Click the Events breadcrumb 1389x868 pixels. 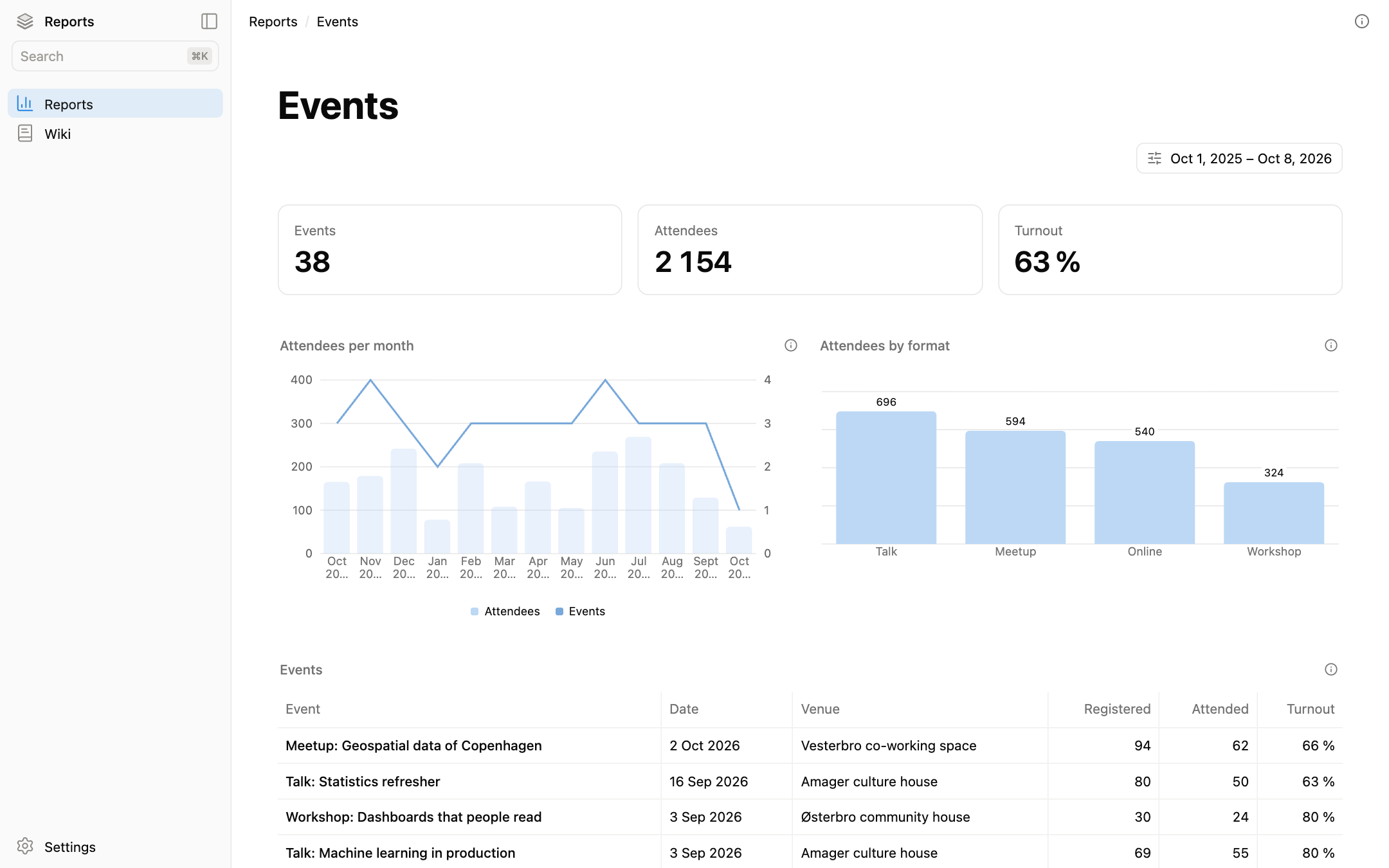(337, 21)
